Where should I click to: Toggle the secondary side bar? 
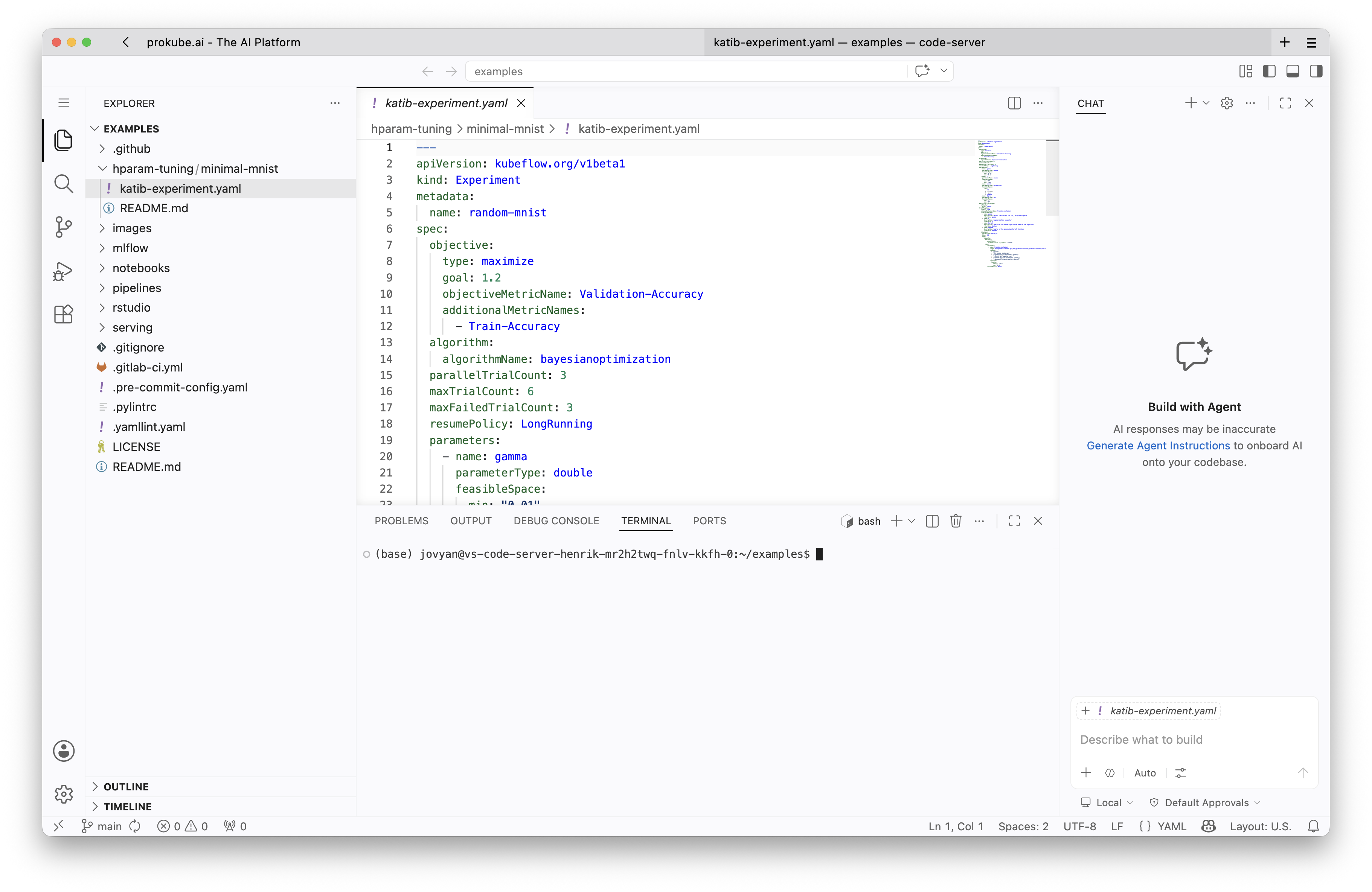click(x=1316, y=71)
